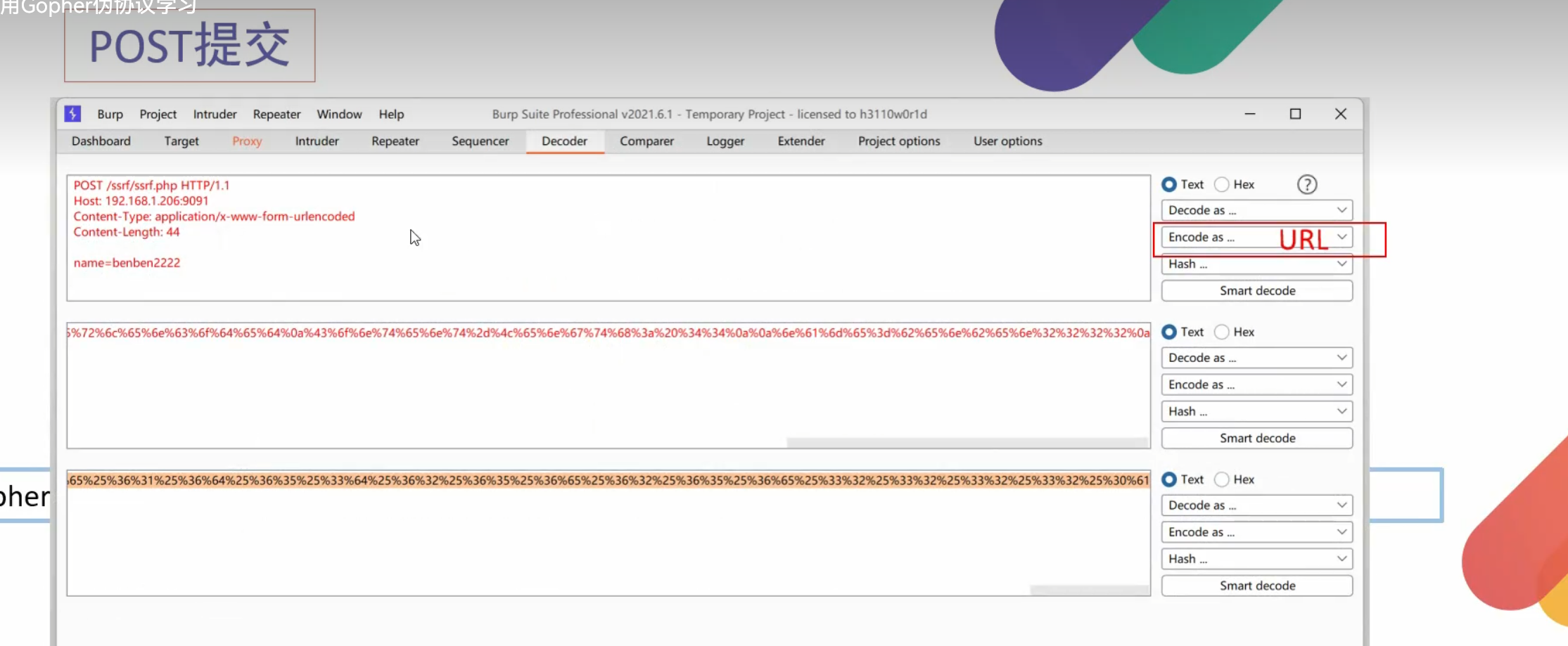Click Smart decode in the third panel
Image resolution: width=1568 pixels, height=646 pixels.
pyautogui.click(x=1256, y=586)
